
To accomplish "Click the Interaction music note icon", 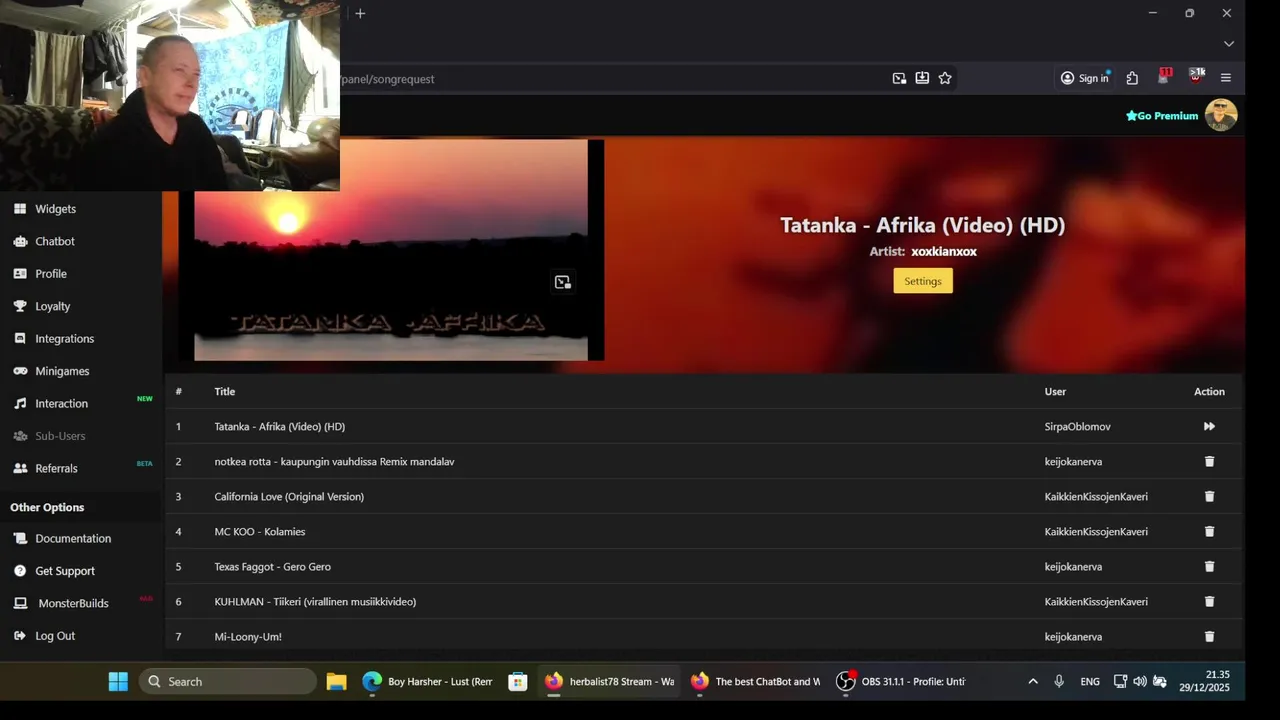I will tap(20, 404).
